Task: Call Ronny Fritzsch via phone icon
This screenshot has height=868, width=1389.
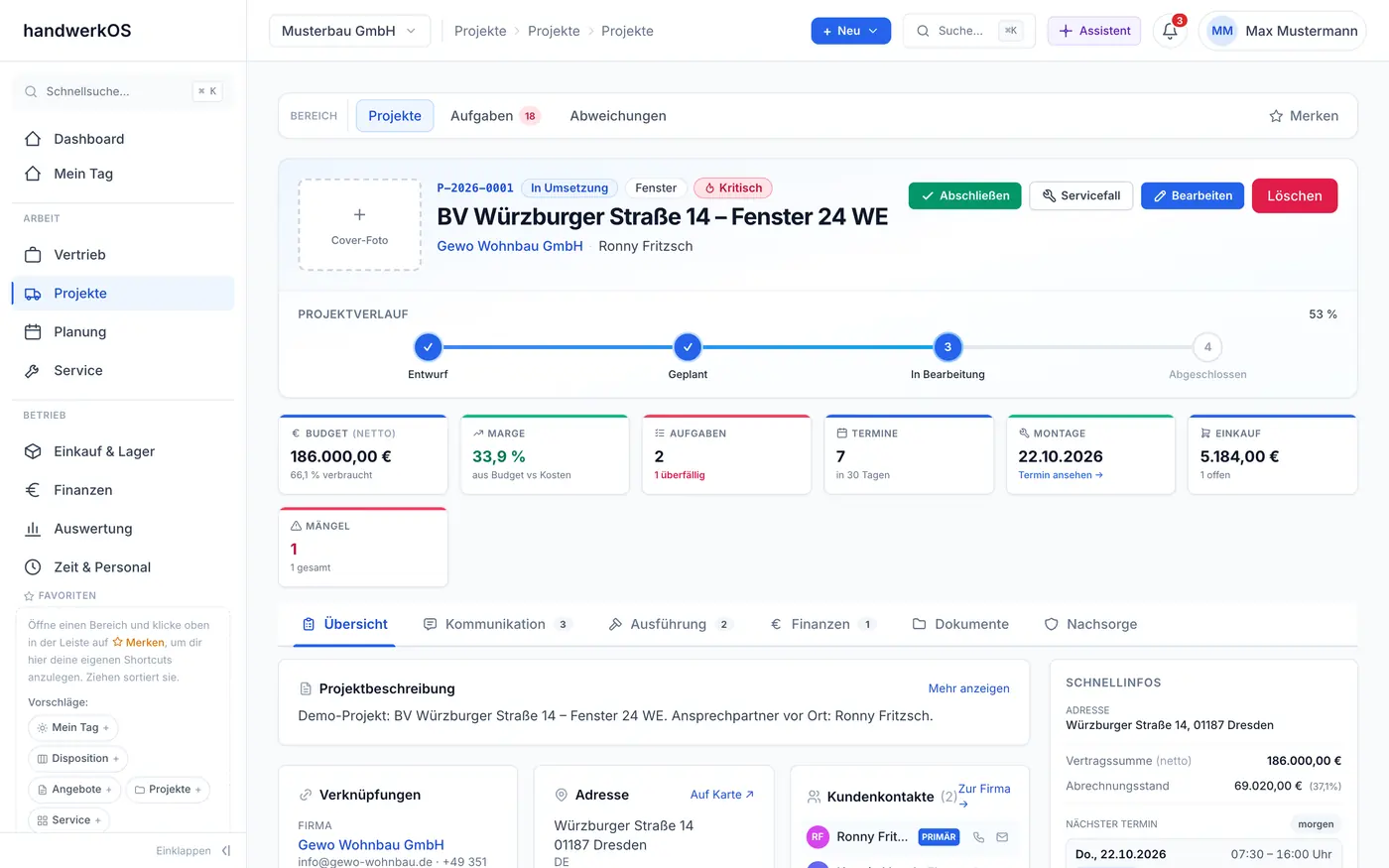Action: click(x=978, y=837)
